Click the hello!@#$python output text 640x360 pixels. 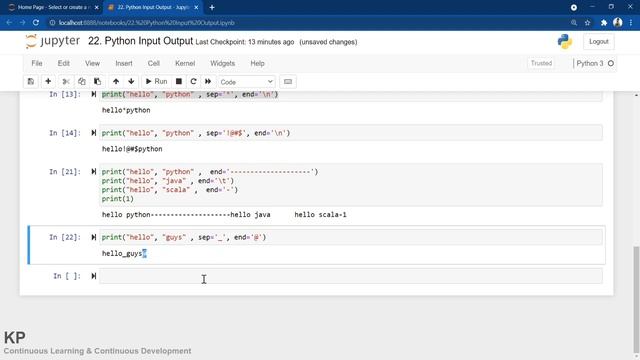132,149
